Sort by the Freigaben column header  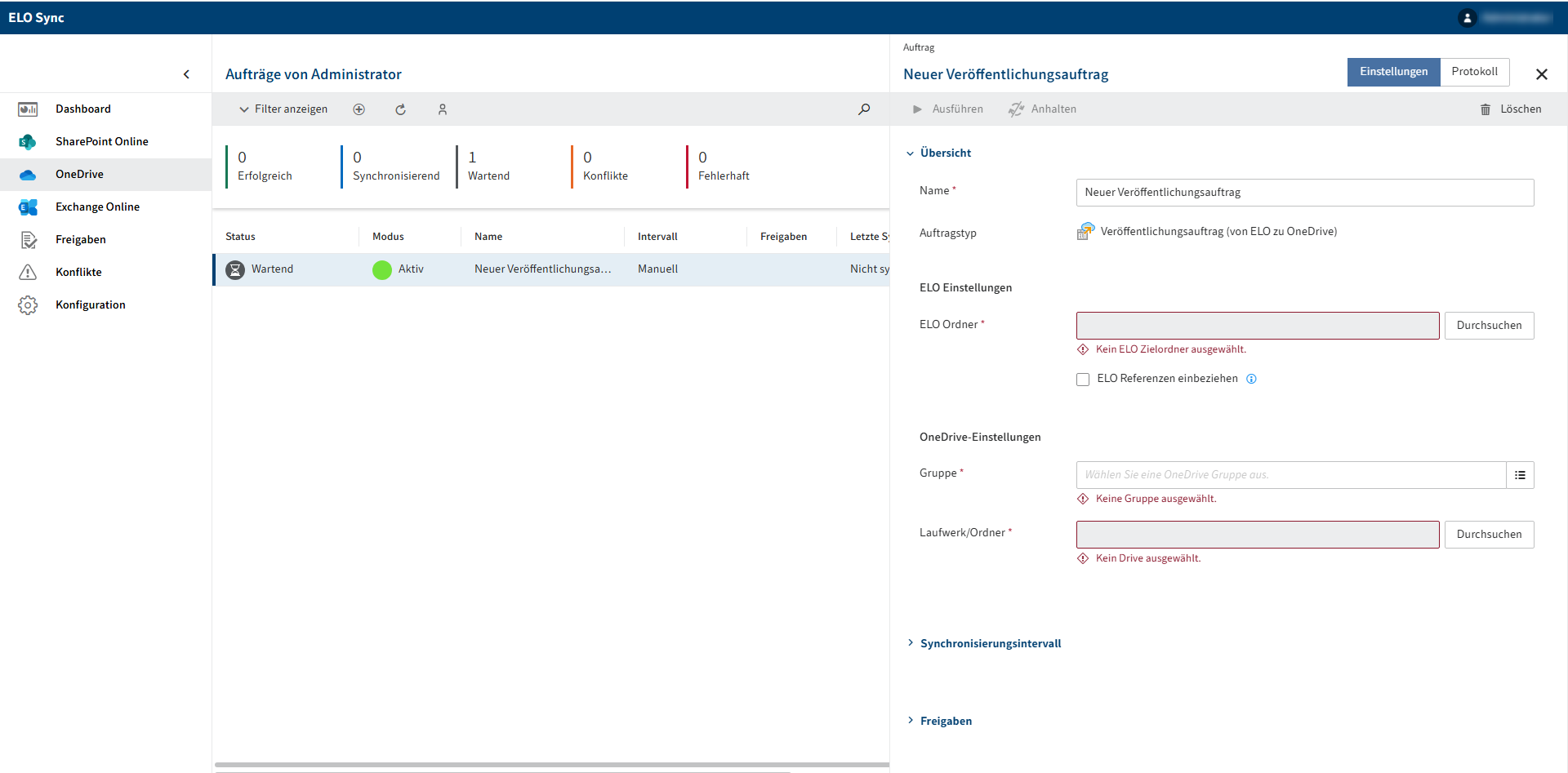(783, 237)
